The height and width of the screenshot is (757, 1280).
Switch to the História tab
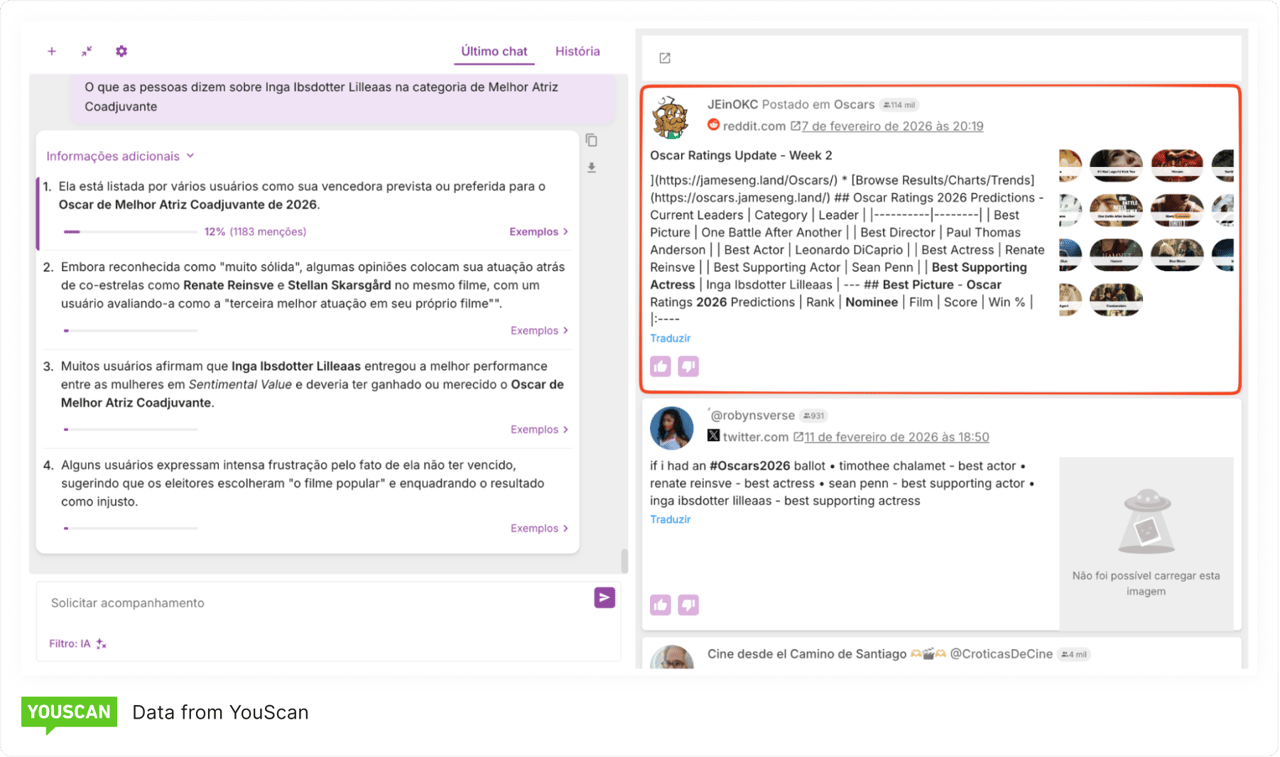pyautogui.click(x=577, y=51)
